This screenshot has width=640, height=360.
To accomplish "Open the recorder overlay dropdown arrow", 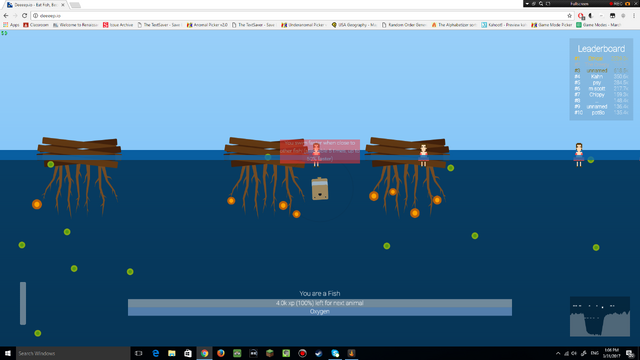I will (x=527, y=3).
